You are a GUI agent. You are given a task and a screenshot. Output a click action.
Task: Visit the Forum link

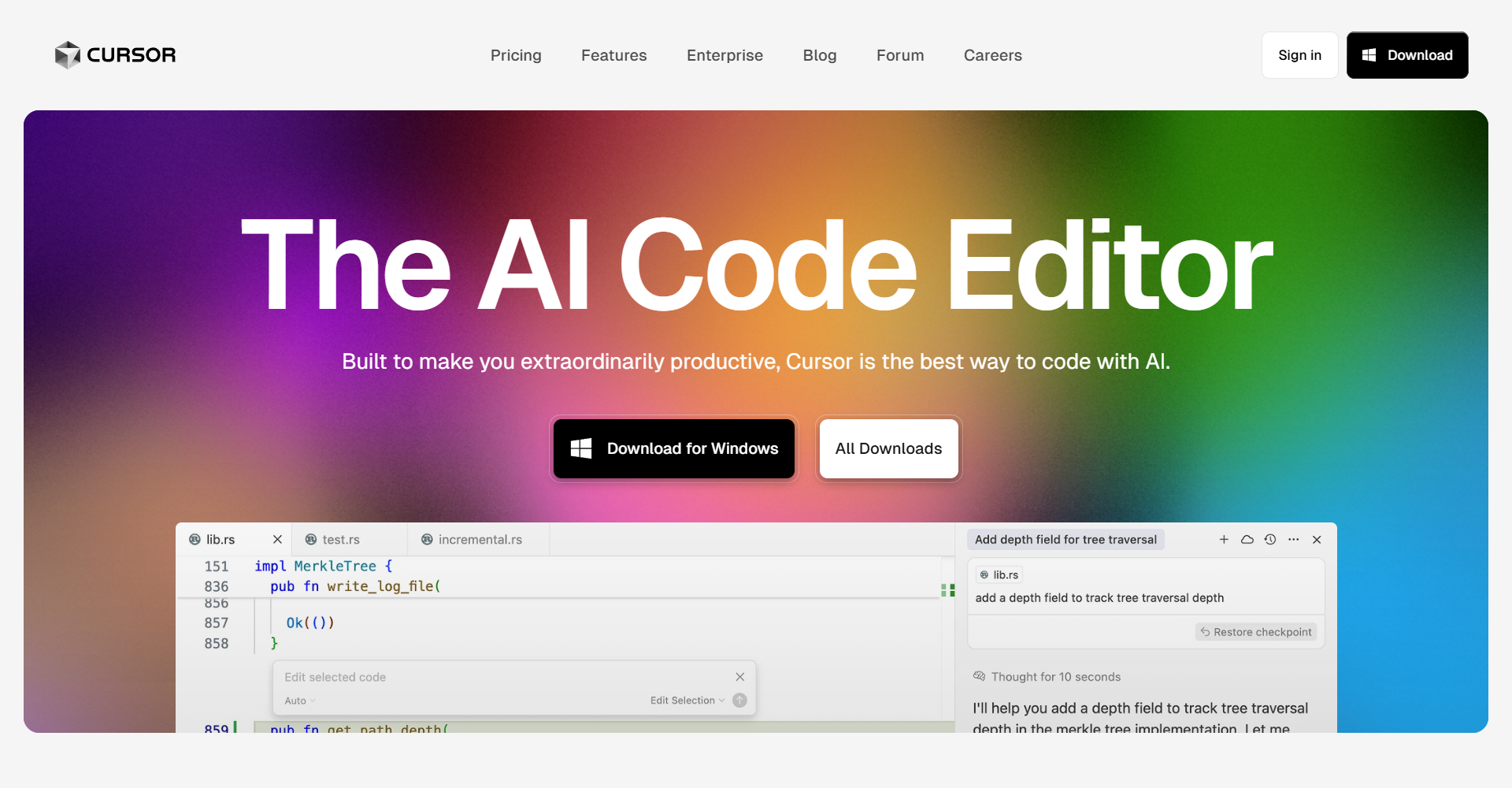pos(900,55)
